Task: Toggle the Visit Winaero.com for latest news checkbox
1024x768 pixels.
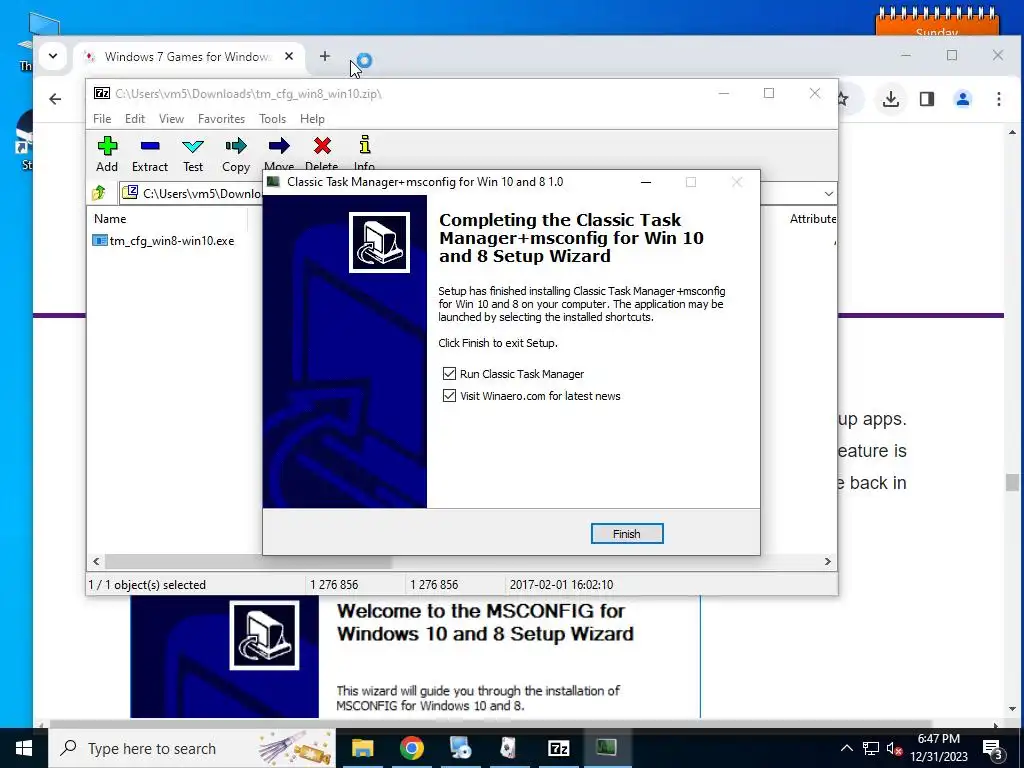Action: tap(449, 396)
